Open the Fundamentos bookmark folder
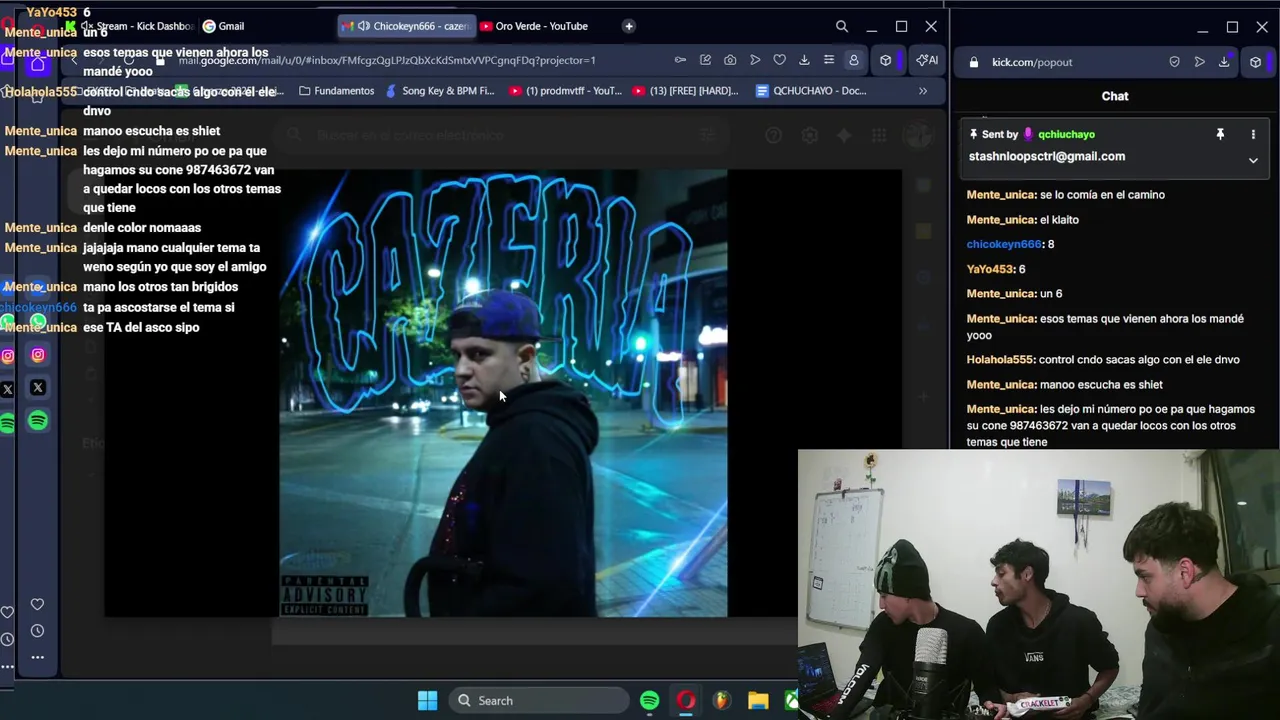This screenshot has width=1280, height=720. (336, 91)
